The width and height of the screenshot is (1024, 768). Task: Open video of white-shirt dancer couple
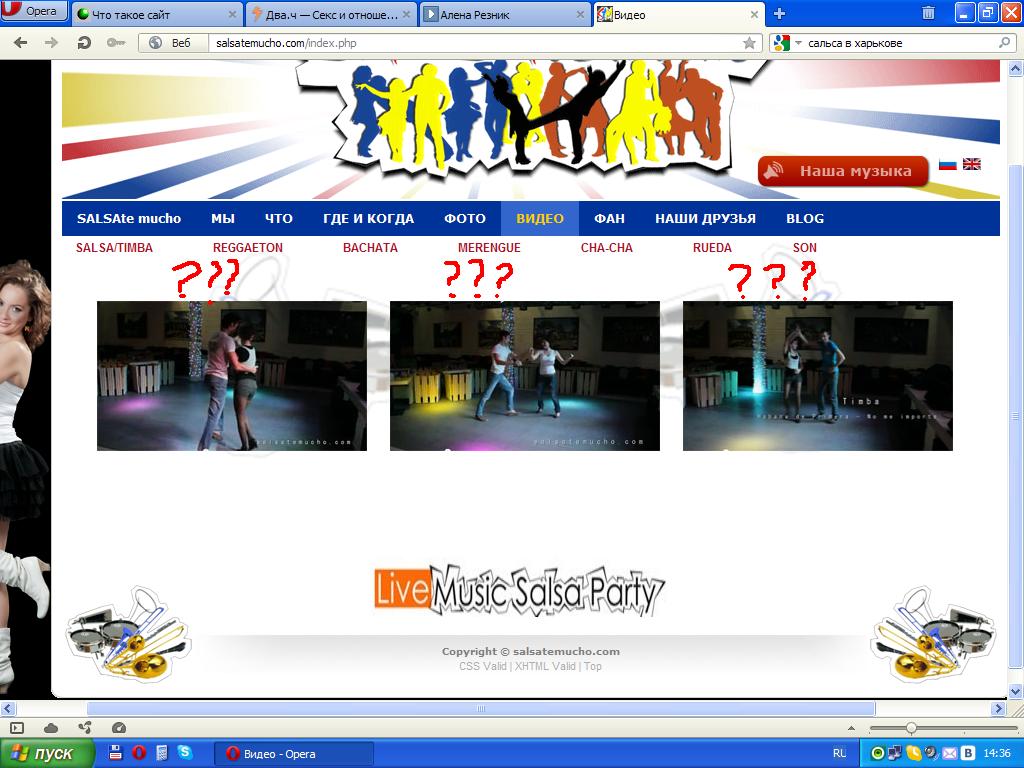pyautogui.click(x=524, y=376)
